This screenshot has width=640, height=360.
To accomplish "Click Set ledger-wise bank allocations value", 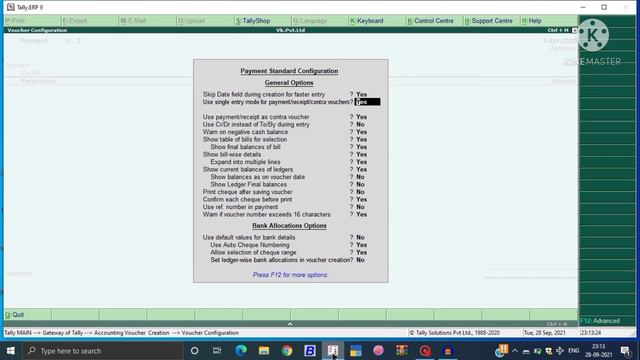I will point(360,260).
